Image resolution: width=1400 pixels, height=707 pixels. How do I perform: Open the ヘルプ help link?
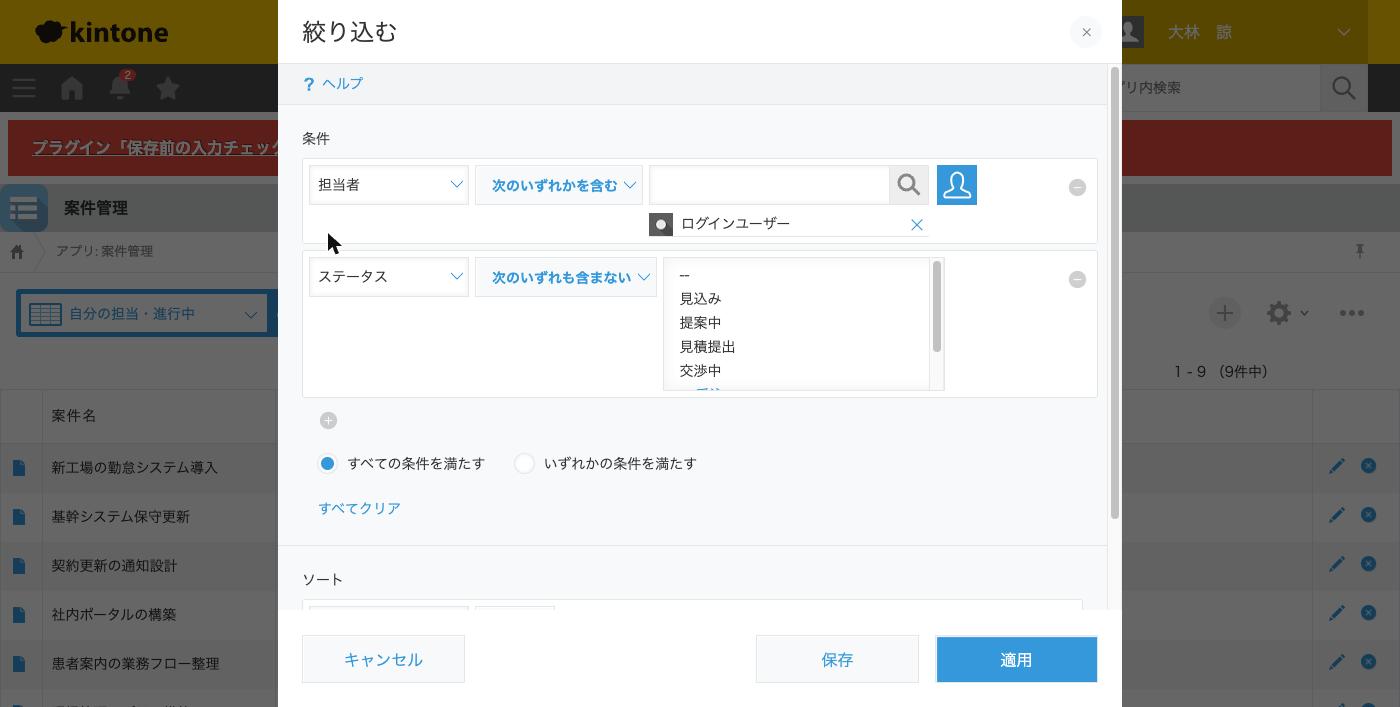click(x=342, y=84)
